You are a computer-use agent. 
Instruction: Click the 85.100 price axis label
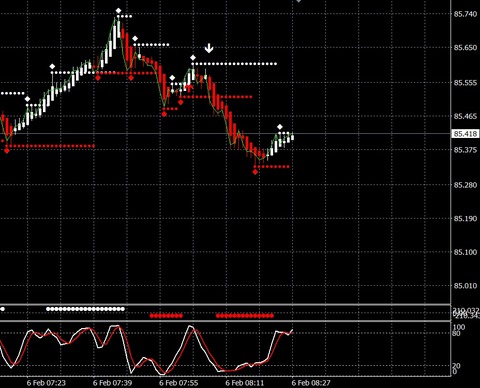[x=465, y=252]
